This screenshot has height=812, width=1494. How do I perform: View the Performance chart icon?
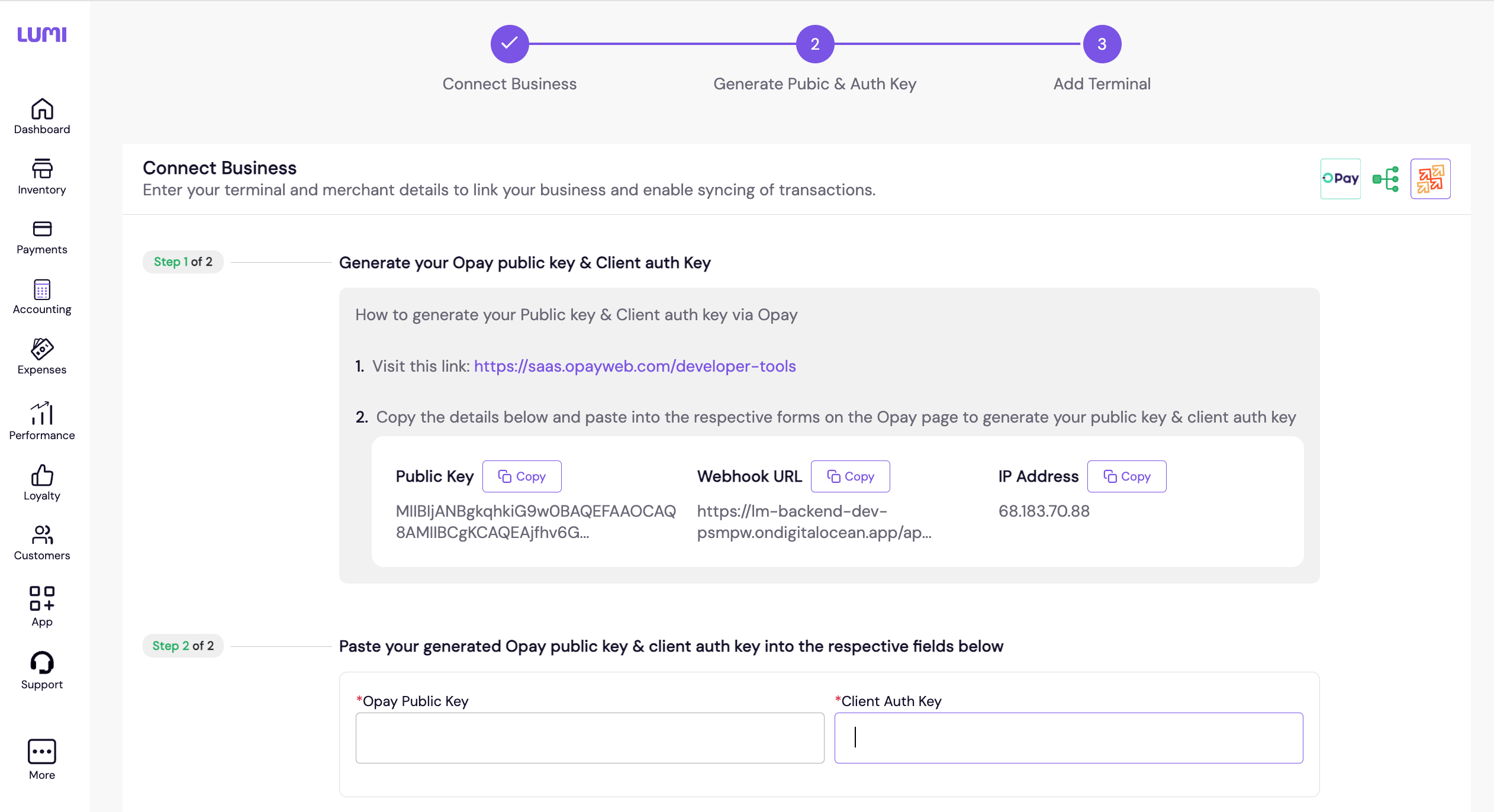point(42,420)
